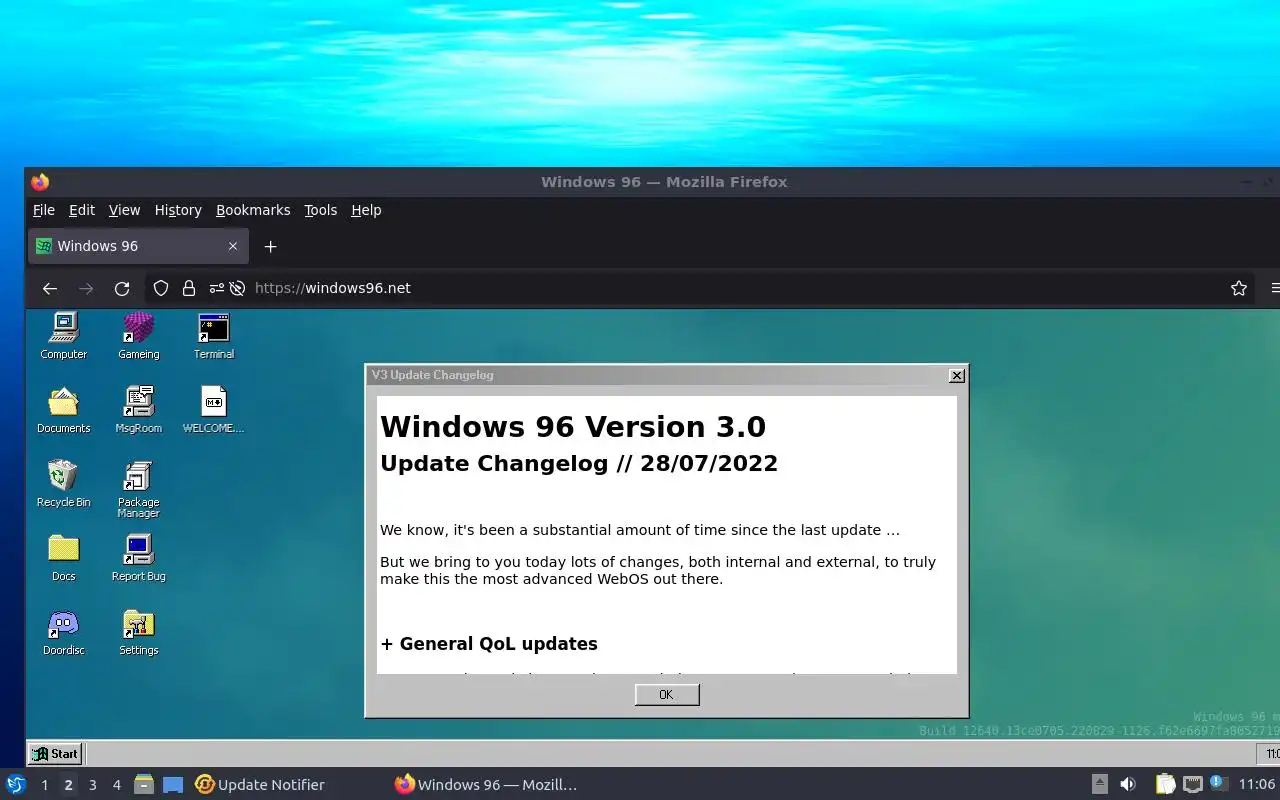Viewport: 1280px width, 800px height.
Task: Switch to workspace 1
Action: coord(44,785)
